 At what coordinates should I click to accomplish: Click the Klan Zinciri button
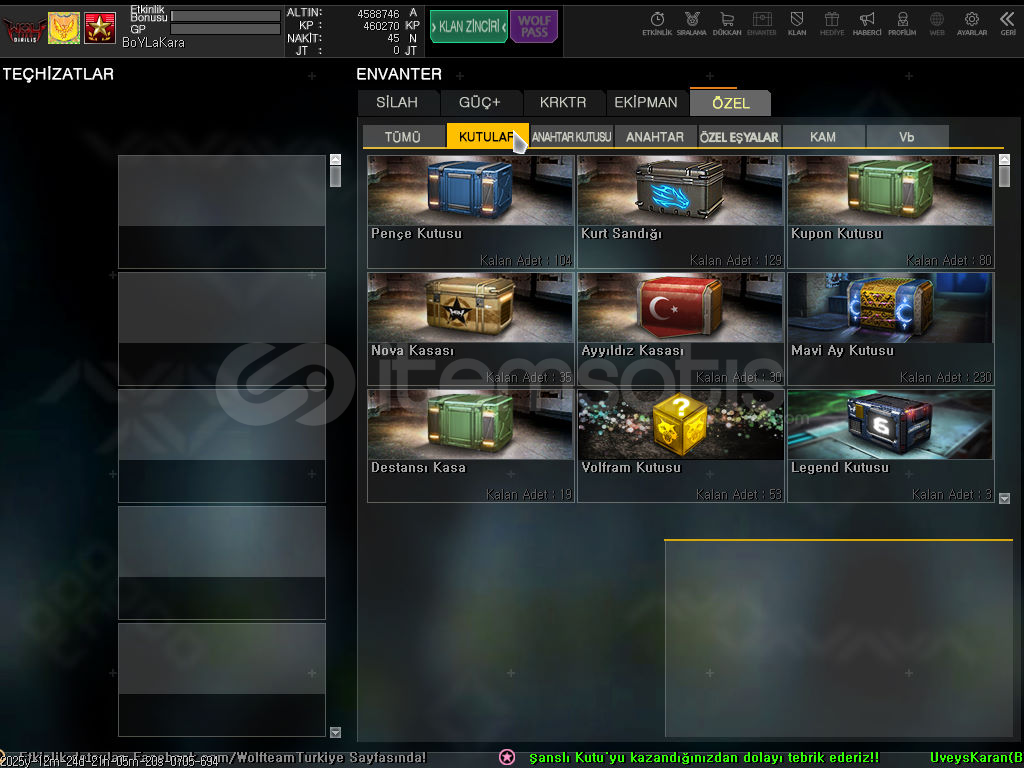point(469,27)
